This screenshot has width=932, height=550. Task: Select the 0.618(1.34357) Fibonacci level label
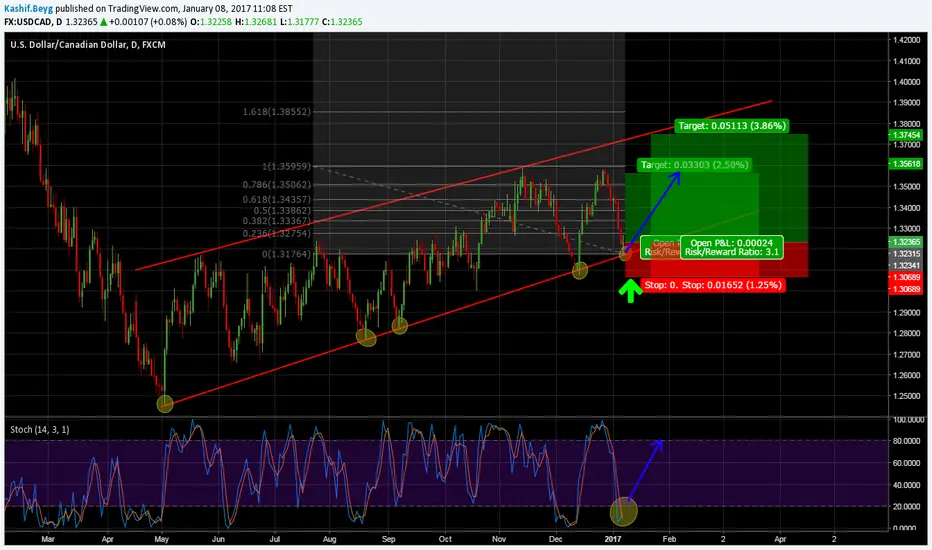click(x=277, y=199)
